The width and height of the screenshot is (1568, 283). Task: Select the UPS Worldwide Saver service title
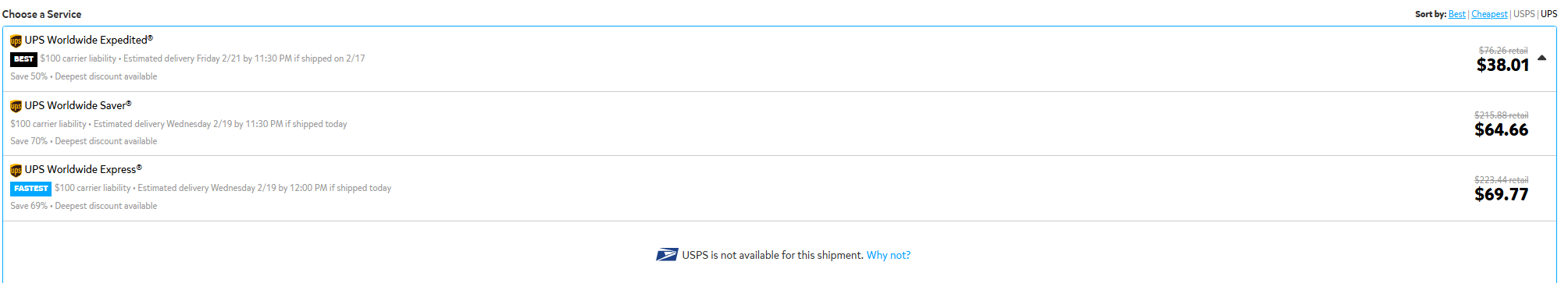pyautogui.click(x=78, y=105)
